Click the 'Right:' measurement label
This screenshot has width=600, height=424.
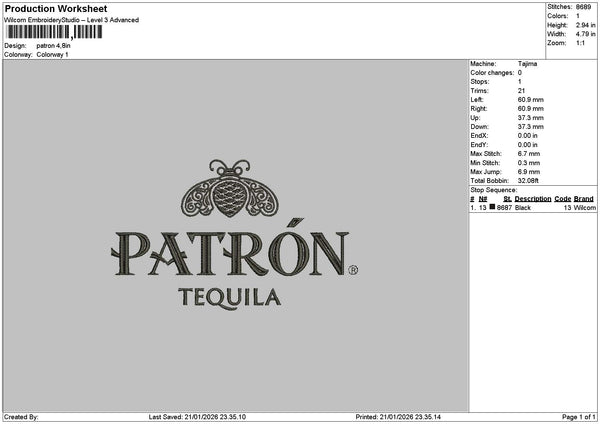click(479, 109)
